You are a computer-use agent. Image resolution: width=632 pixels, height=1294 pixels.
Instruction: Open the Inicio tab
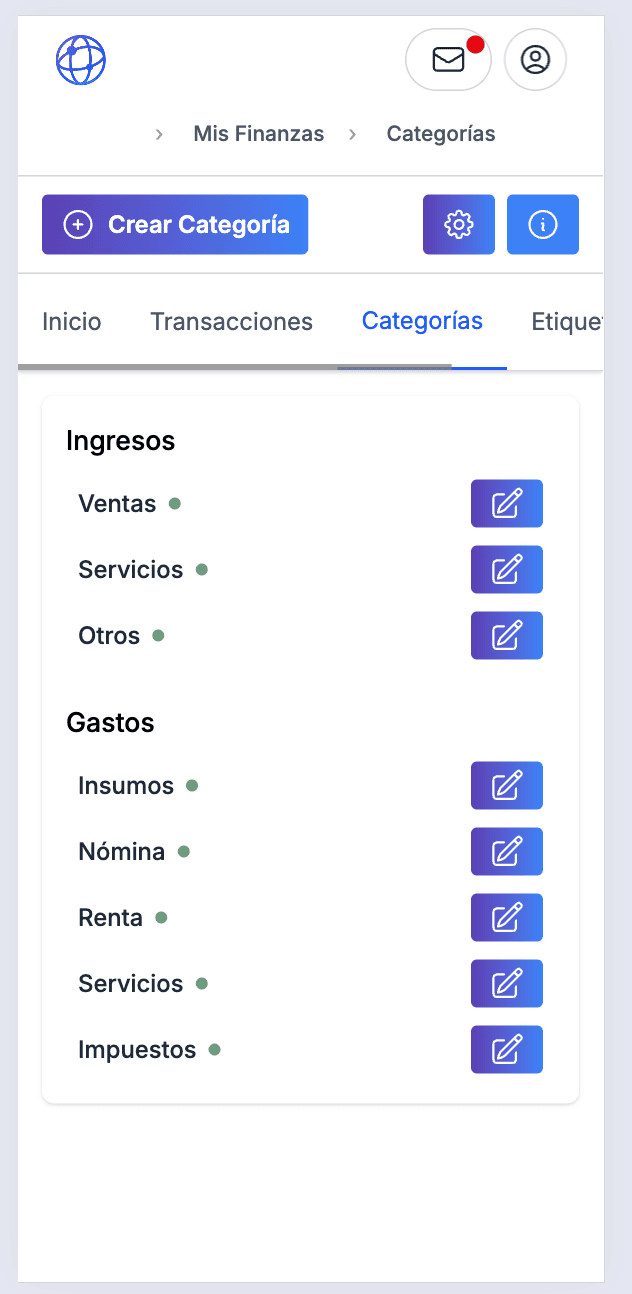tap(71, 321)
